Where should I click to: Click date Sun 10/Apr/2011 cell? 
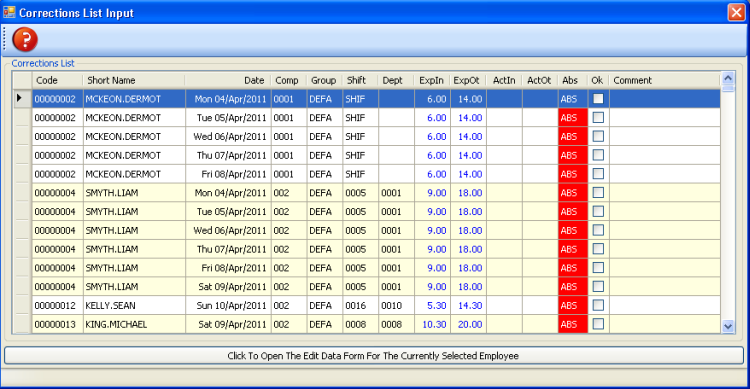pos(228,305)
